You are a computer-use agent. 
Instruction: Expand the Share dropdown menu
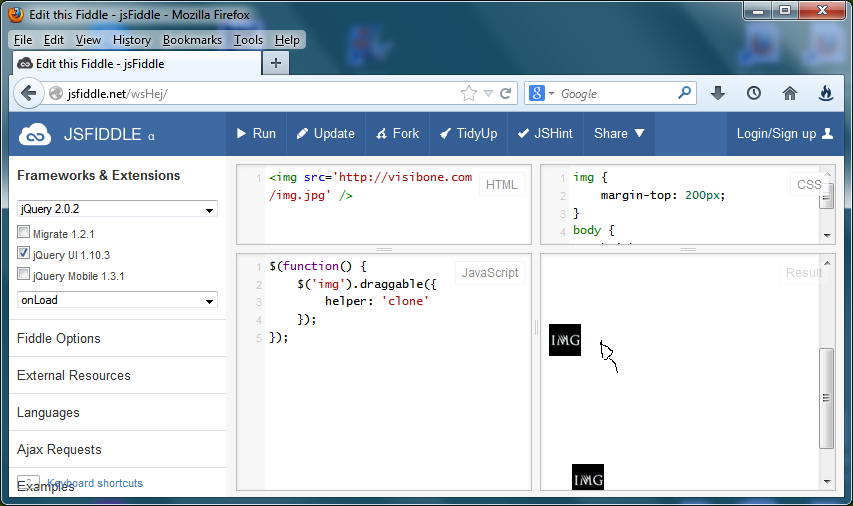click(x=619, y=134)
